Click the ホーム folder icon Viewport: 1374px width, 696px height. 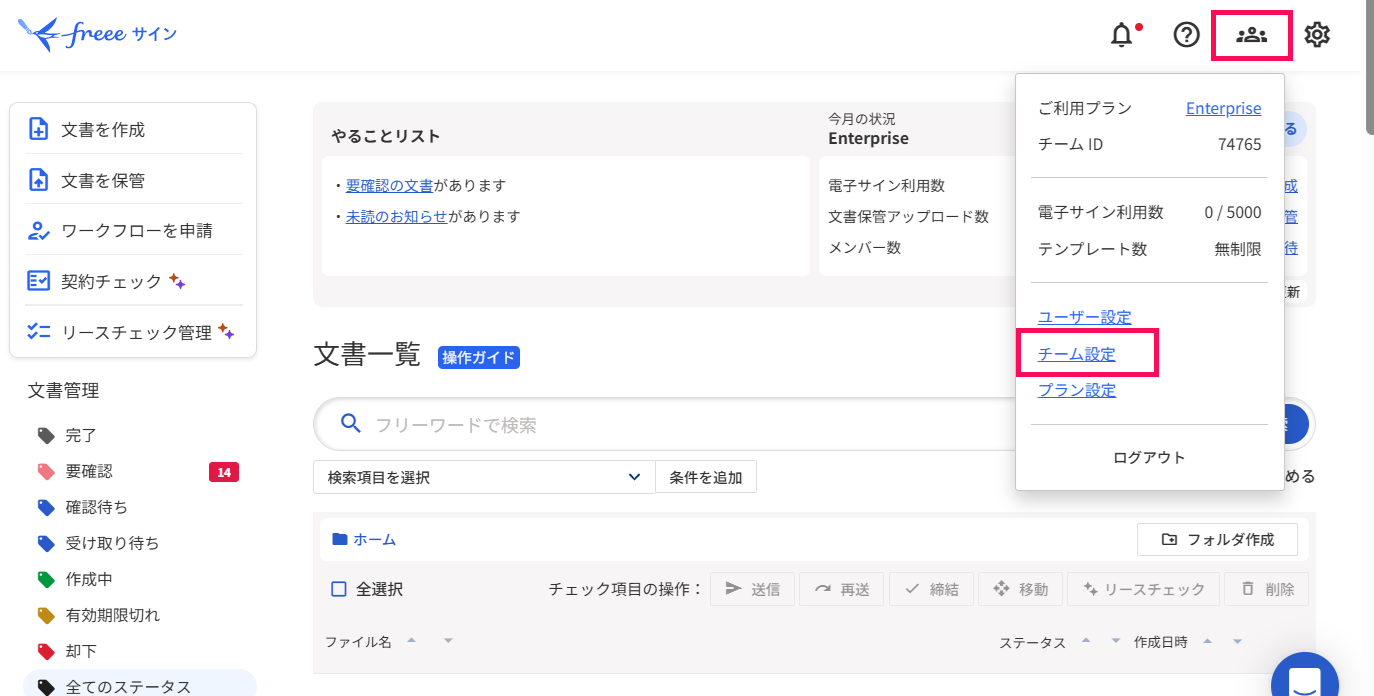340,539
